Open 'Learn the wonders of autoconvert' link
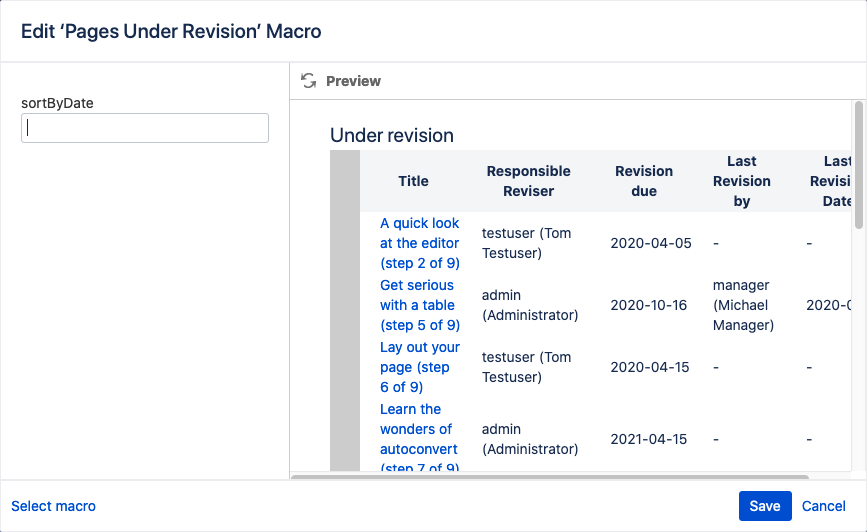The height and width of the screenshot is (532, 867). (419, 438)
